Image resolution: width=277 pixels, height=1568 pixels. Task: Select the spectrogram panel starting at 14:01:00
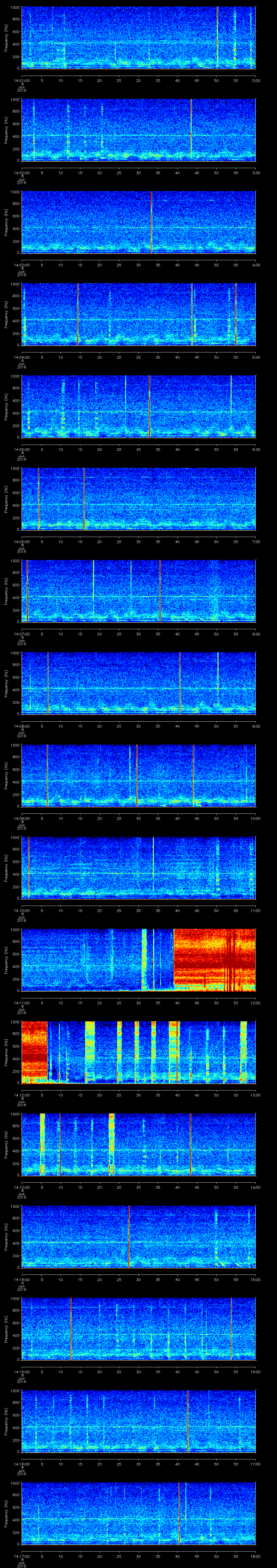point(138,38)
